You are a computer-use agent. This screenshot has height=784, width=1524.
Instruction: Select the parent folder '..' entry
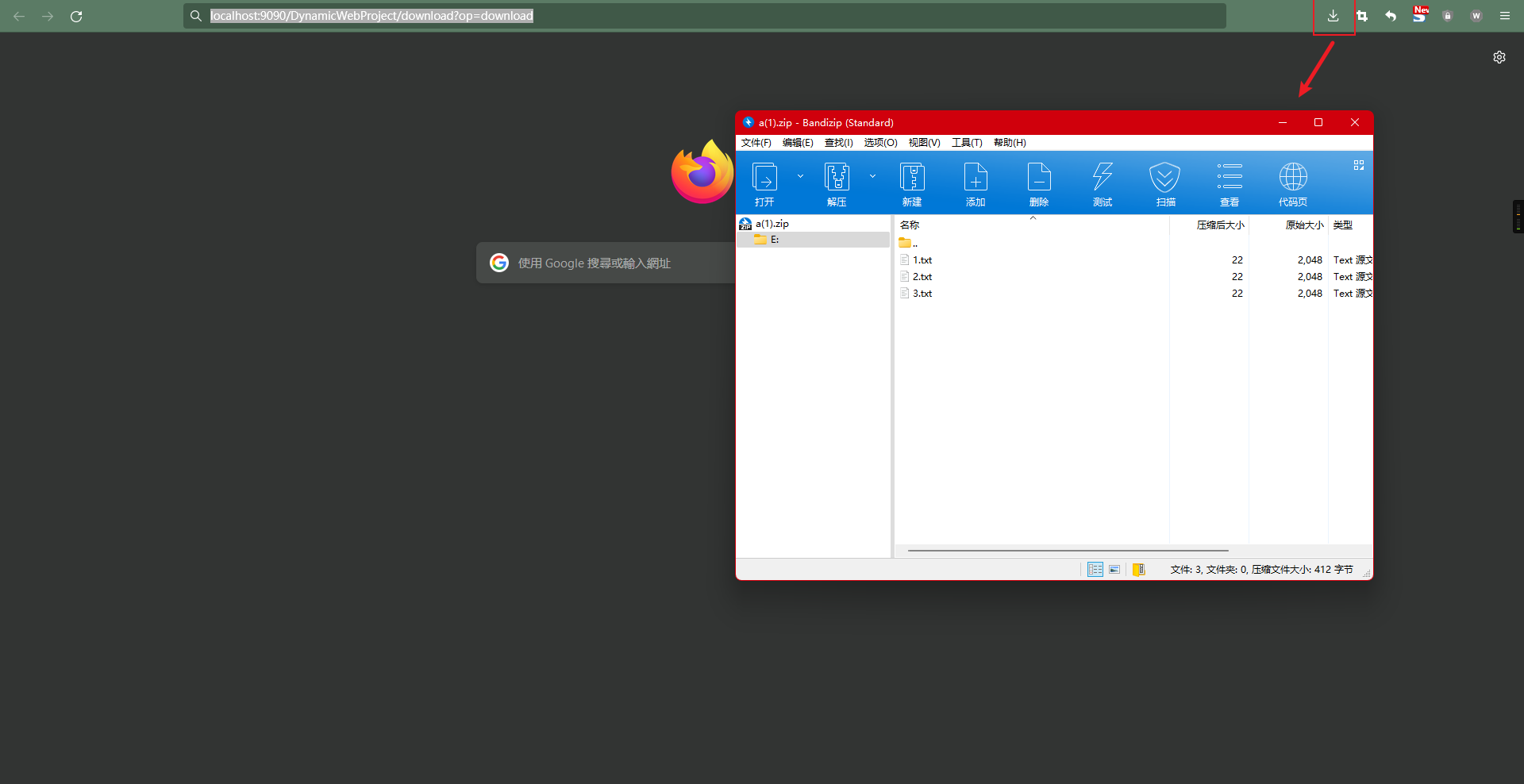(909, 243)
